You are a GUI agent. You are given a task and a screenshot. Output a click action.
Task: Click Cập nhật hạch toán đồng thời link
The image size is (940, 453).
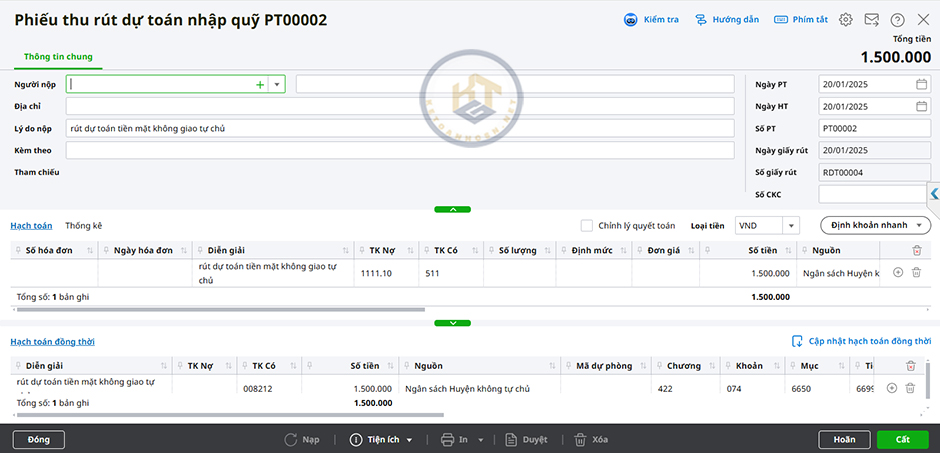coord(861,341)
